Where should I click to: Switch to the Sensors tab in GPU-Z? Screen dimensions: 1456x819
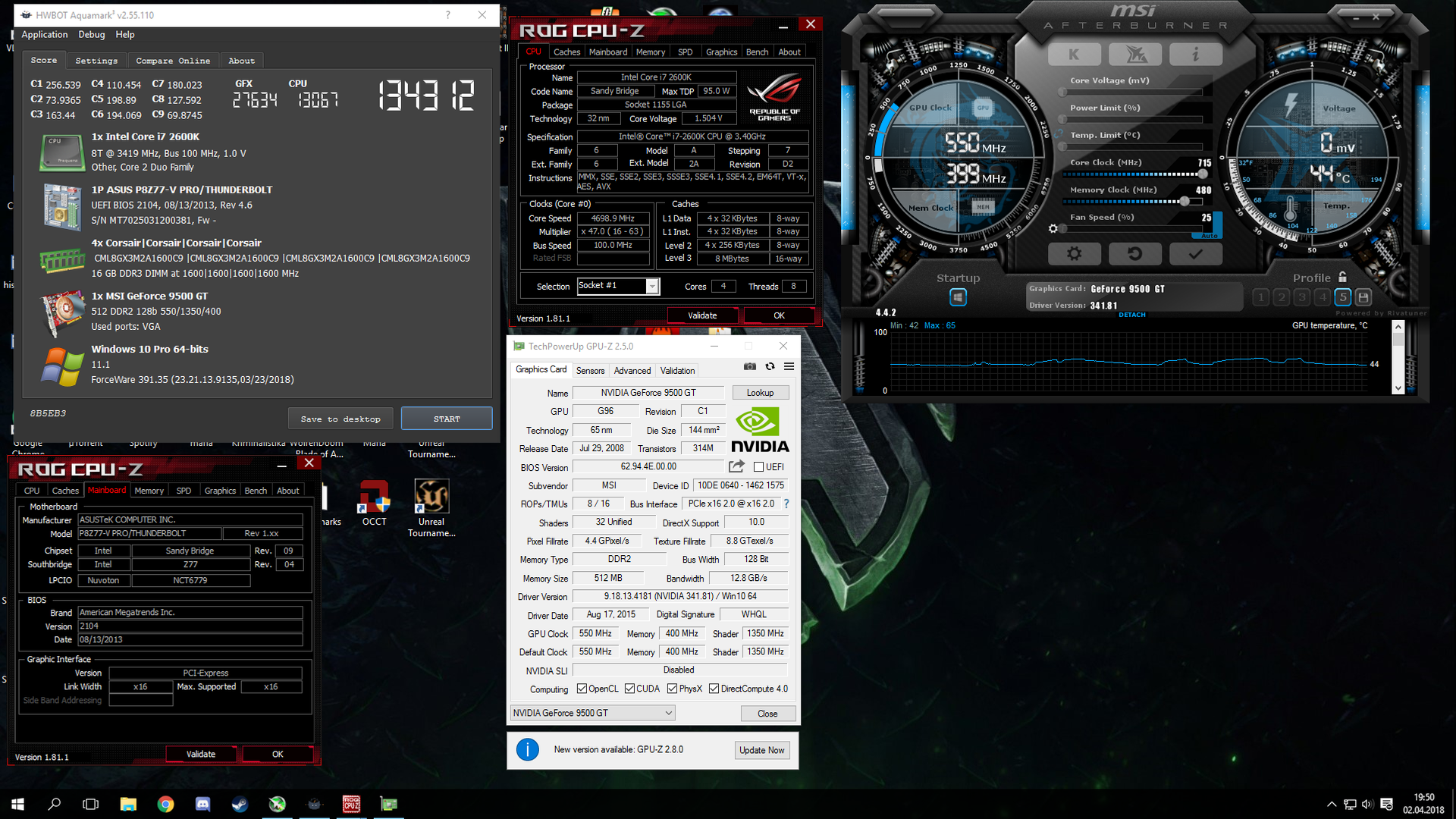[590, 370]
